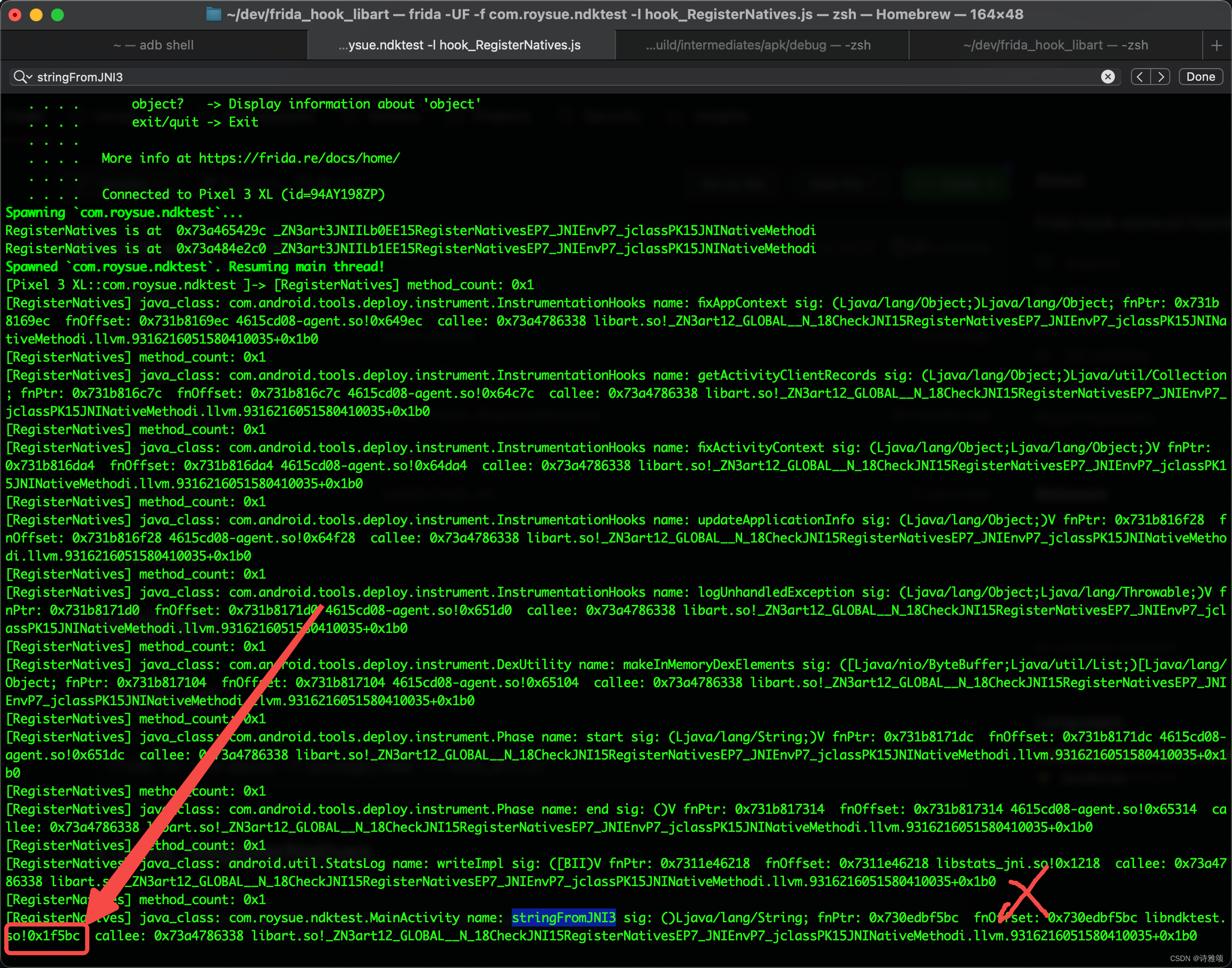Click 'Spawning `com.roysue.ndktest`...' line
This screenshot has width=1232, height=968.
pyautogui.click(x=124, y=213)
